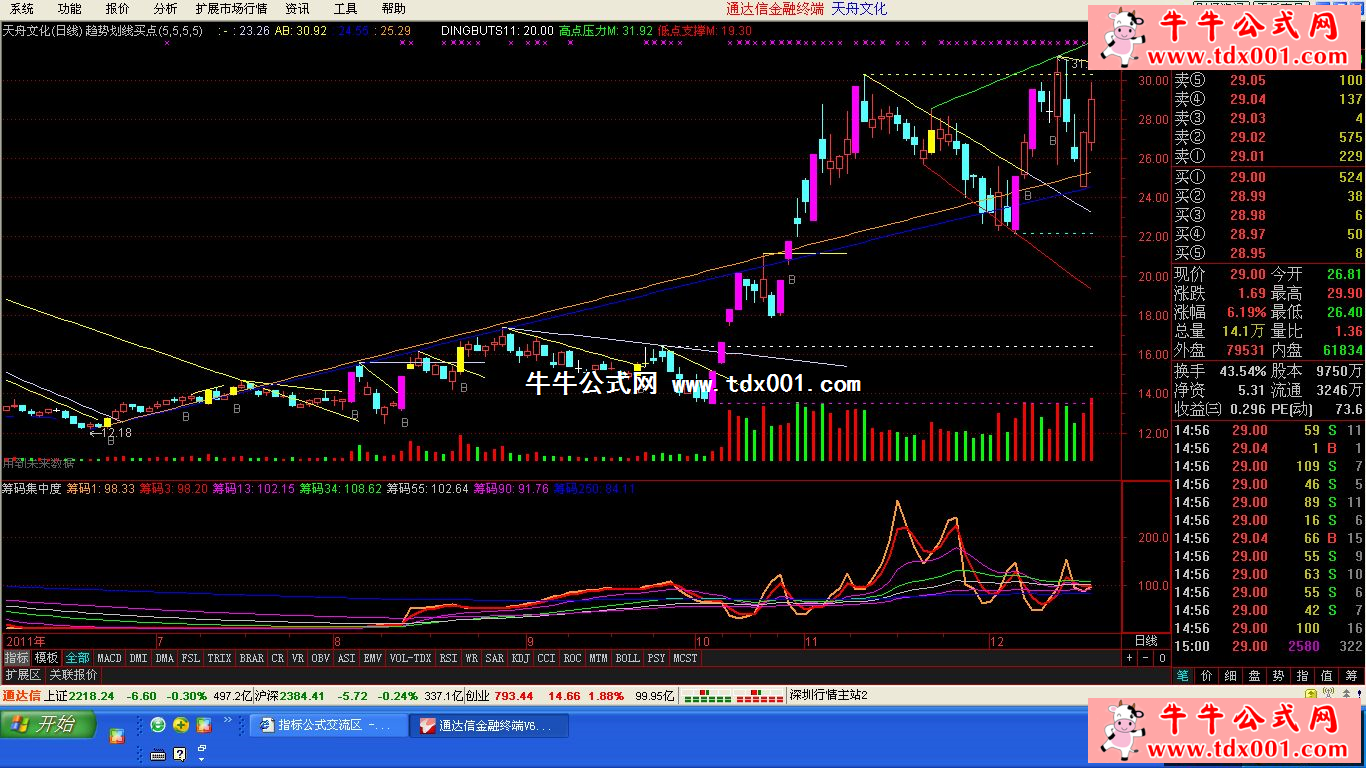Screen dimensions: 1366x768
Task: Switch to the MACD indicator tab
Action: pos(109,658)
